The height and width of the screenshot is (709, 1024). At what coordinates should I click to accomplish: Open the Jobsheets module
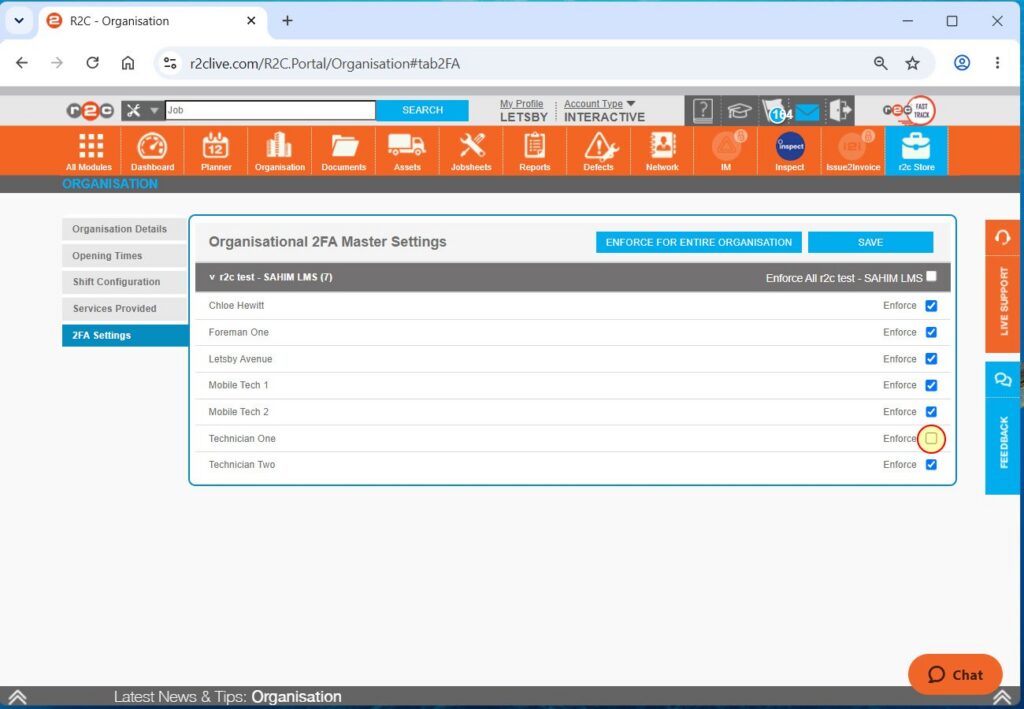pyautogui.click(x=471, y=151)
